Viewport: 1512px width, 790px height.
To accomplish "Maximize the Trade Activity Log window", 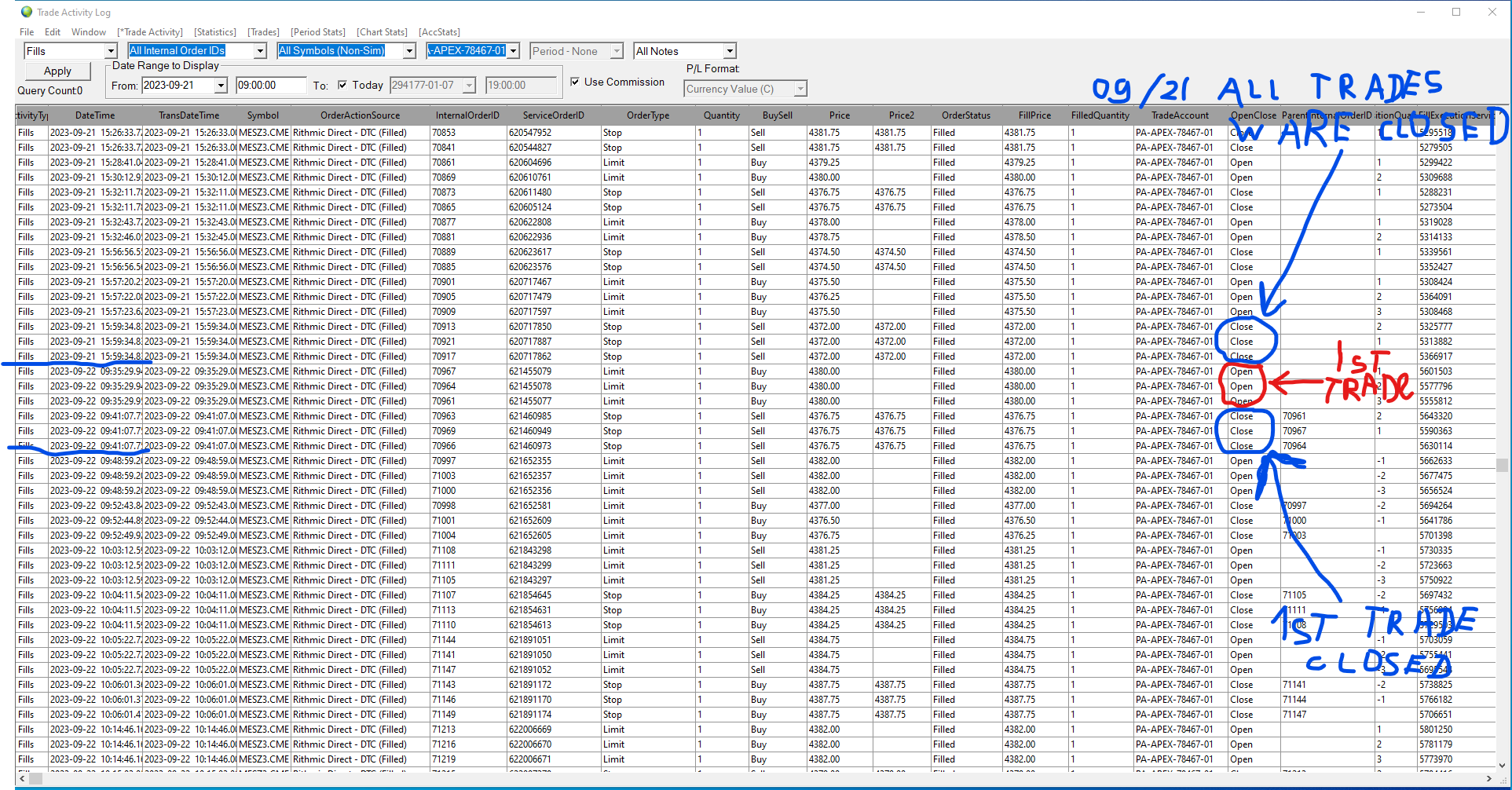I will [1456, 12].
